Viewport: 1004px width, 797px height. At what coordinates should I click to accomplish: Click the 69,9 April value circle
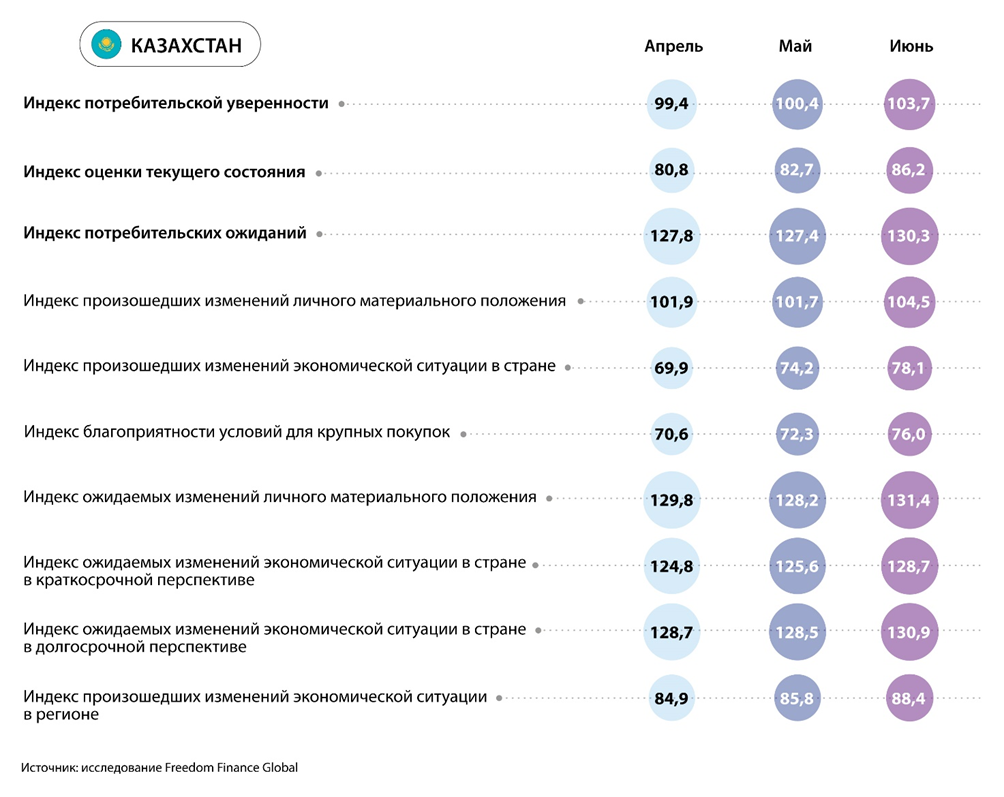(672, 368)
